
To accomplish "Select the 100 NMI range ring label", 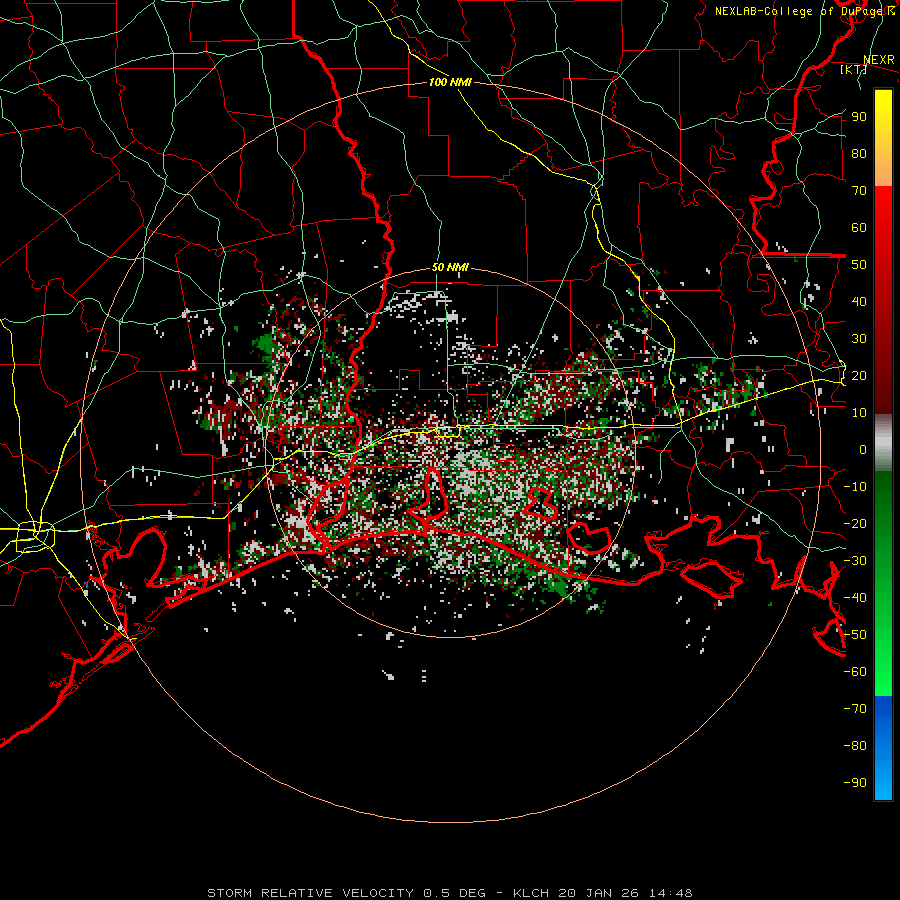I will click(x=450, y=82).
